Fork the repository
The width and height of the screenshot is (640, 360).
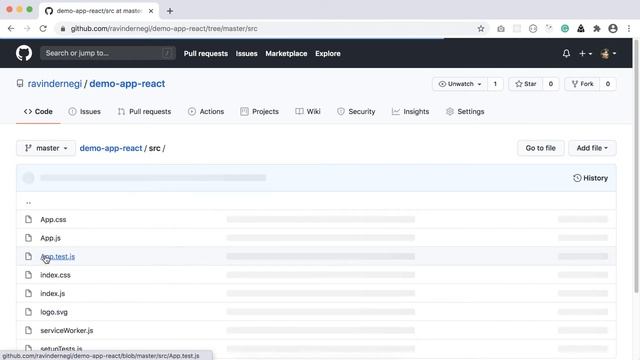pyautogui.click(x=582, y=84)
